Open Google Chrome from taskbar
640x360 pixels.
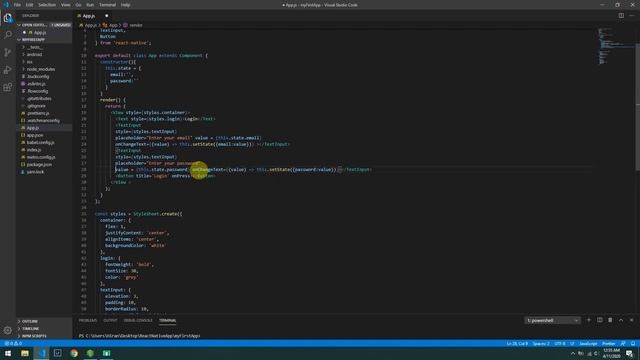point(74,353)
